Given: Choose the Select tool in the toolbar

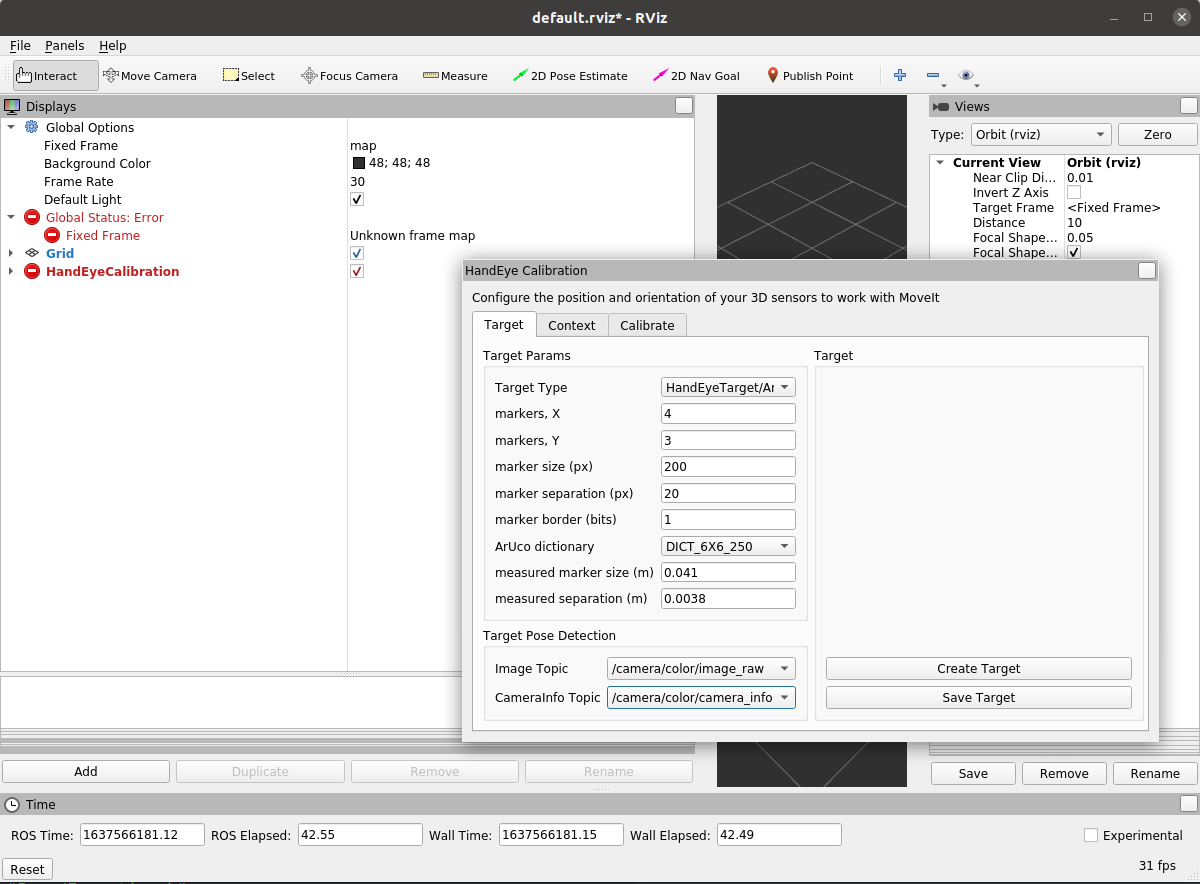Looking at the screenshot, I should pos(248,75).
